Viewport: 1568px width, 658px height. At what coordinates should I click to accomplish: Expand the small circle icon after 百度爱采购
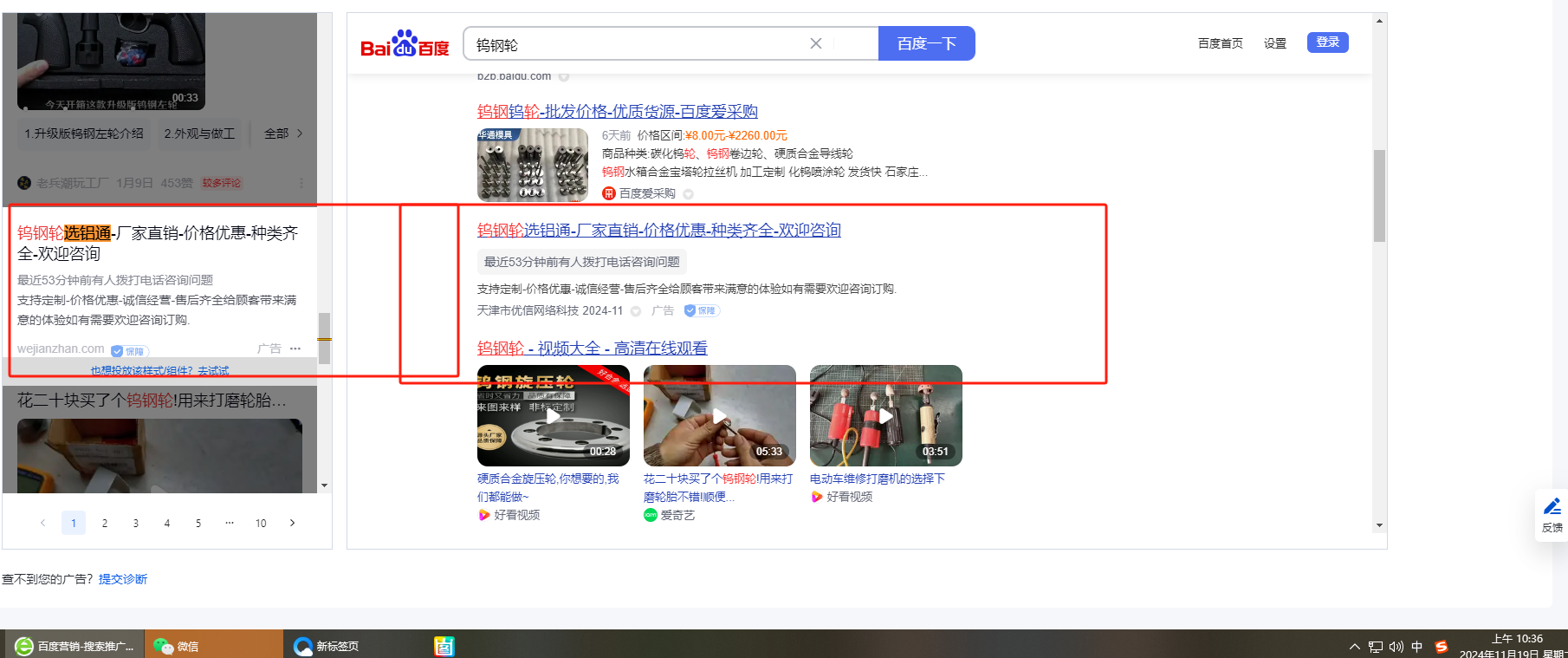(688, 193)
